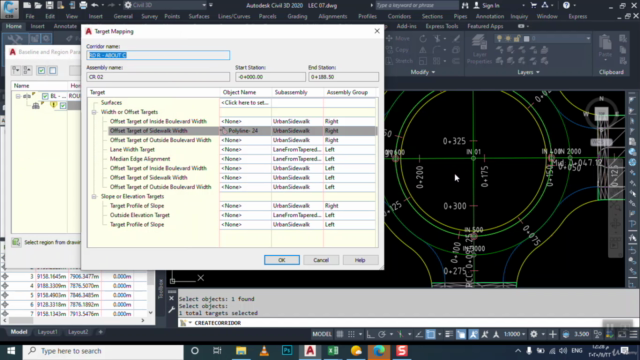Image resolution: width=640 pixels, height=360 pixels.
Task: Click the workspace switching gear icon in status bar
Action: coord(533,334)
